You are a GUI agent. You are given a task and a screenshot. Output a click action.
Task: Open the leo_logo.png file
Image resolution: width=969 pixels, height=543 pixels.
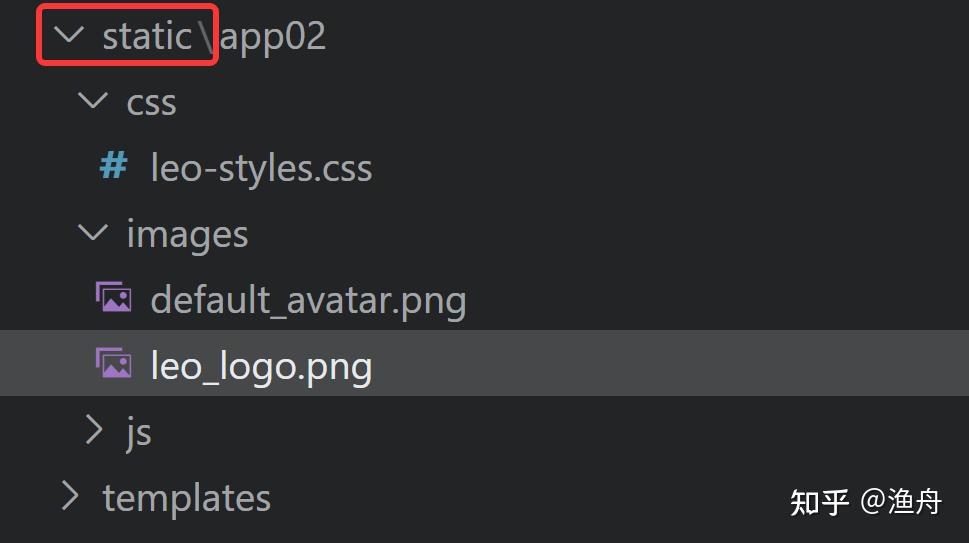point(261,366)
